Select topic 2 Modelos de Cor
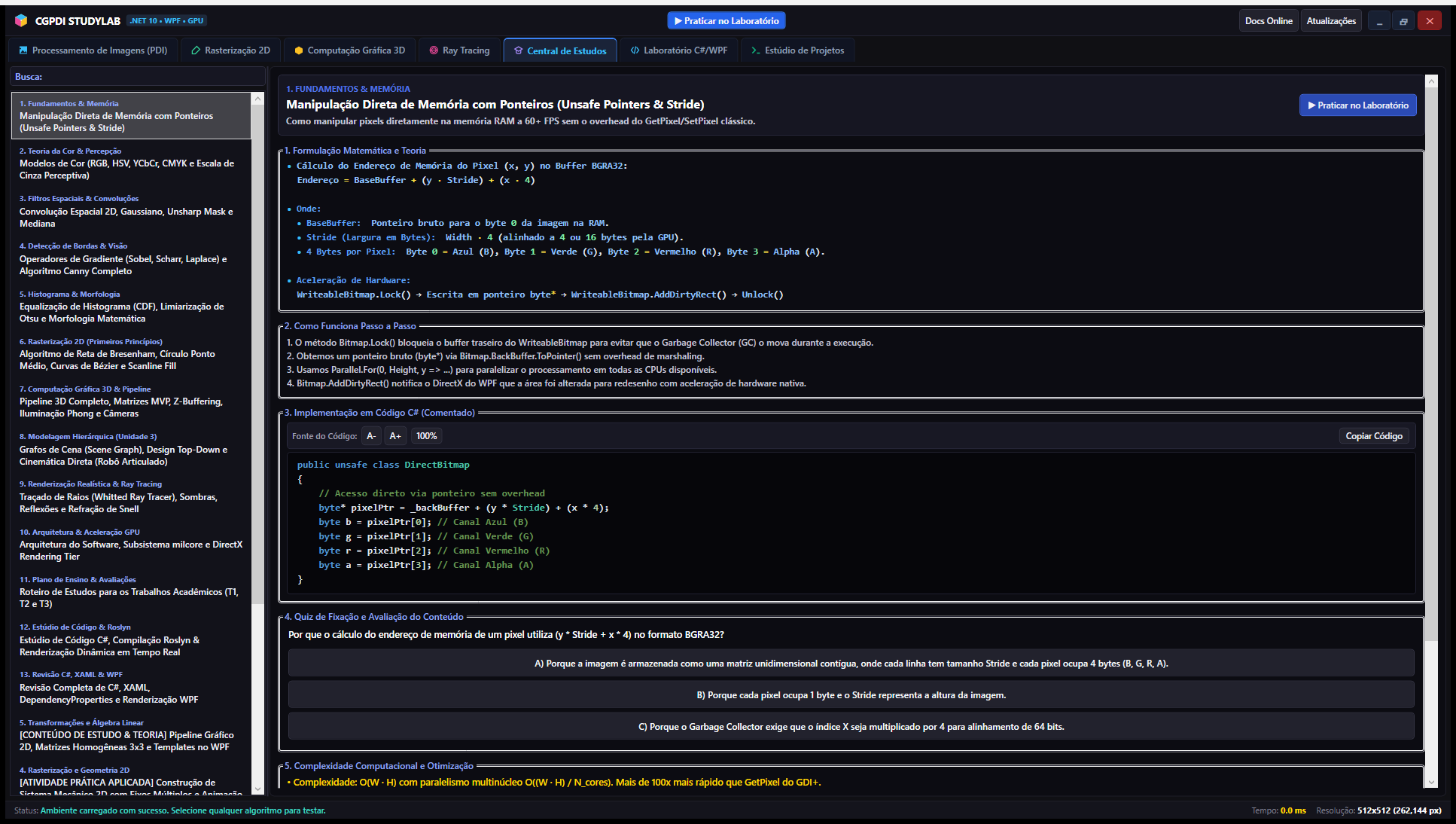 coord(131,163)
